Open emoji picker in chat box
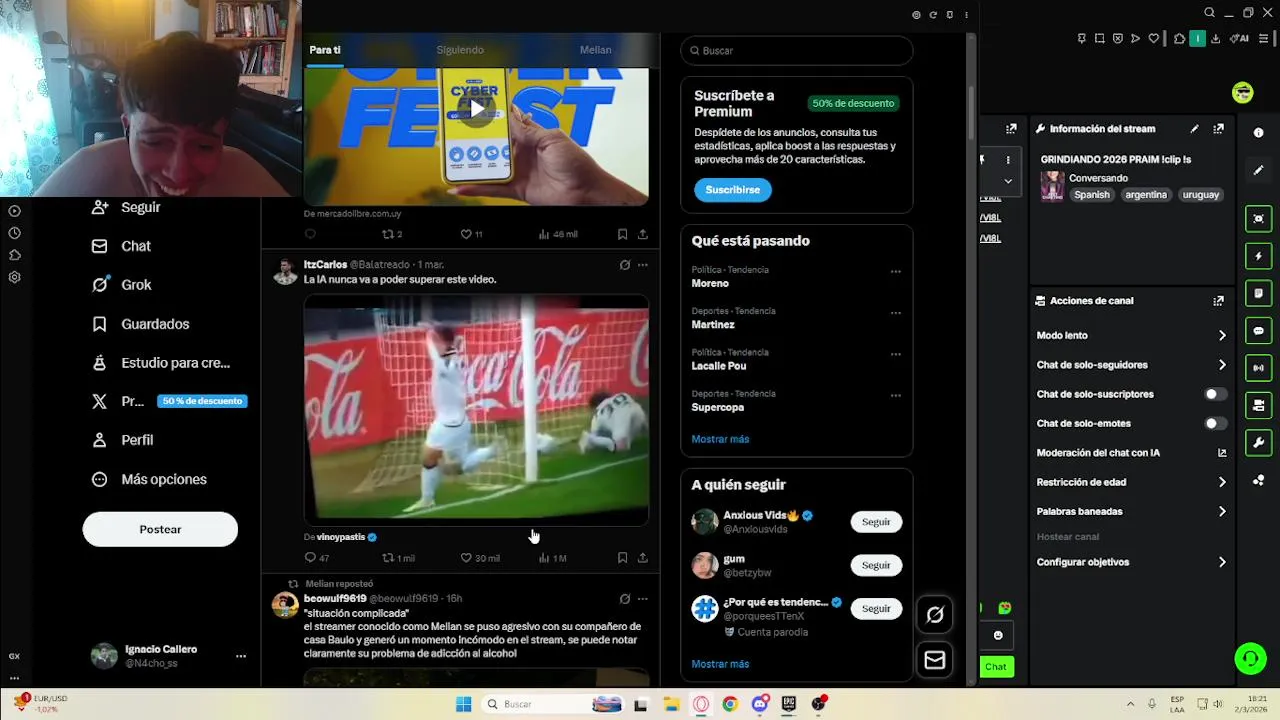 point(997,635)
